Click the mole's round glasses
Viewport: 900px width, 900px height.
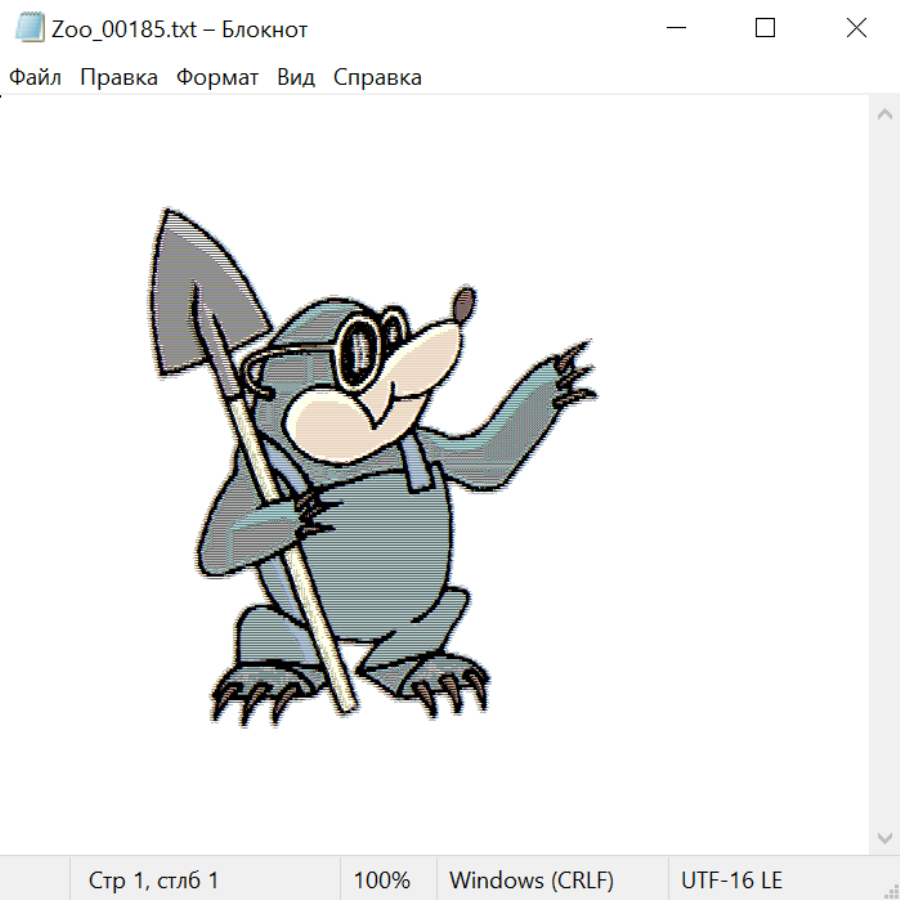point(360,350)
